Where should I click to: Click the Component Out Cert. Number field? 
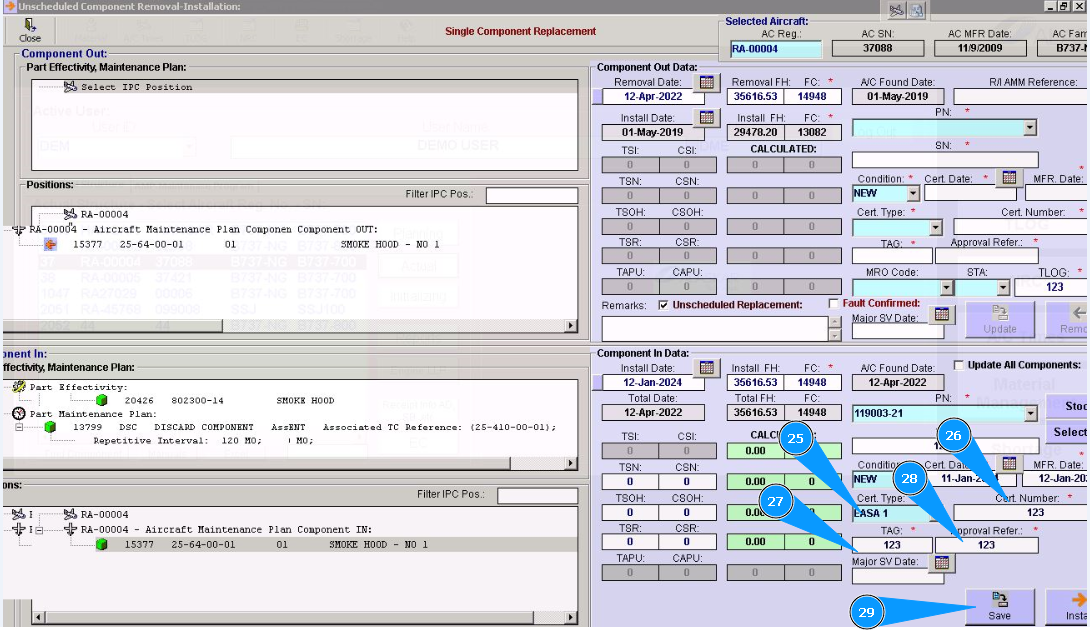1020,227
